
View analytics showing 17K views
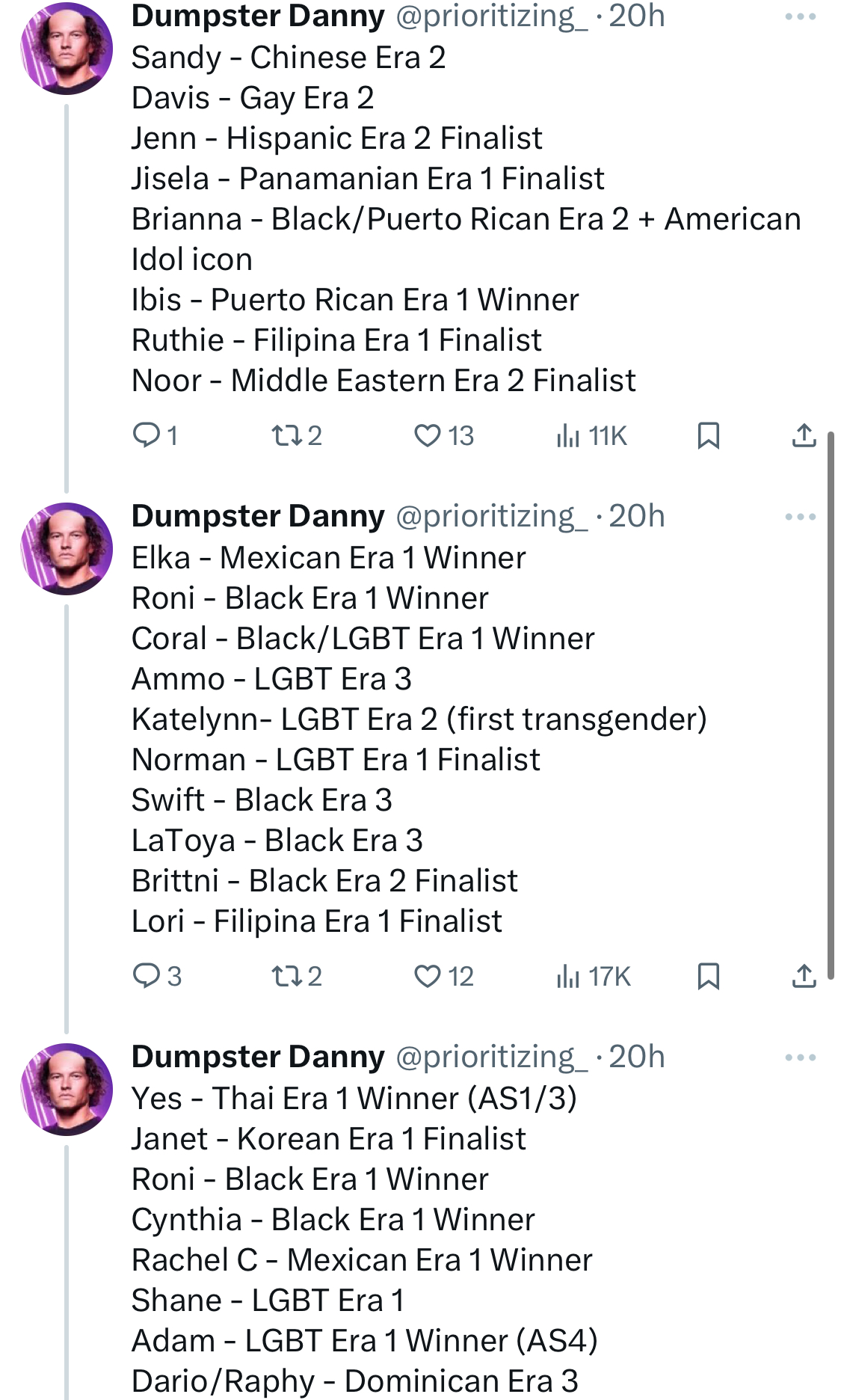point(594,976)
